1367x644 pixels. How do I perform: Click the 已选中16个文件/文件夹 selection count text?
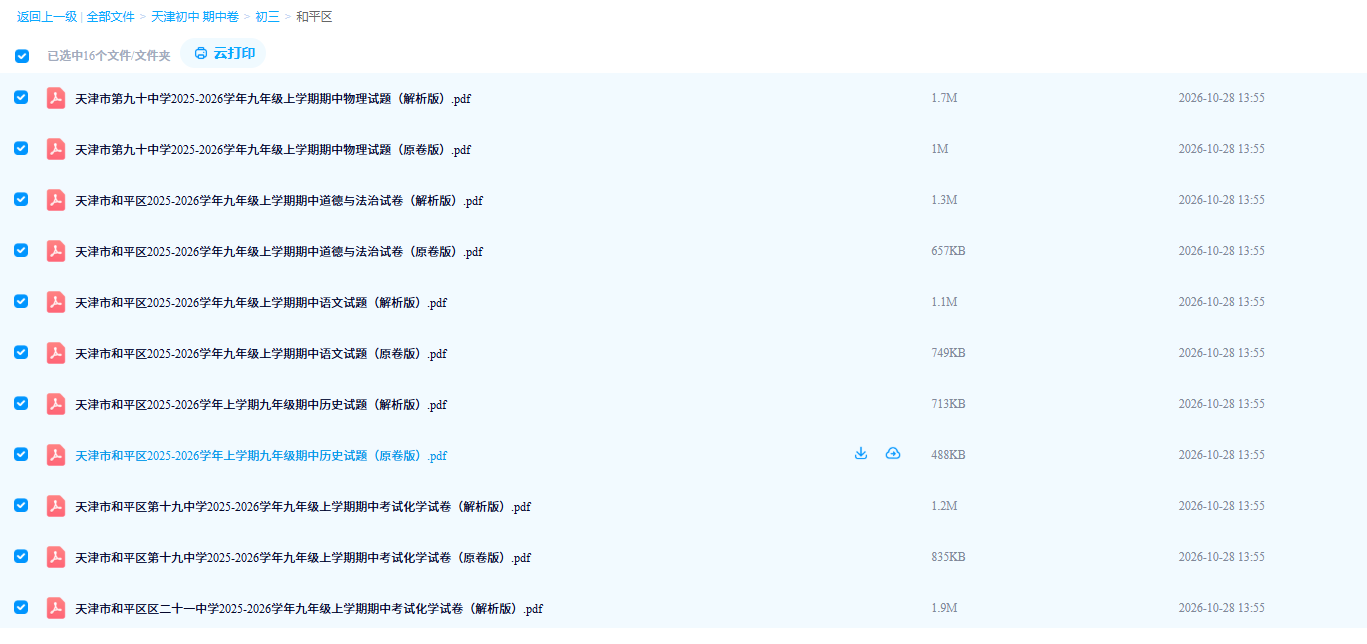tap(109, 56)
